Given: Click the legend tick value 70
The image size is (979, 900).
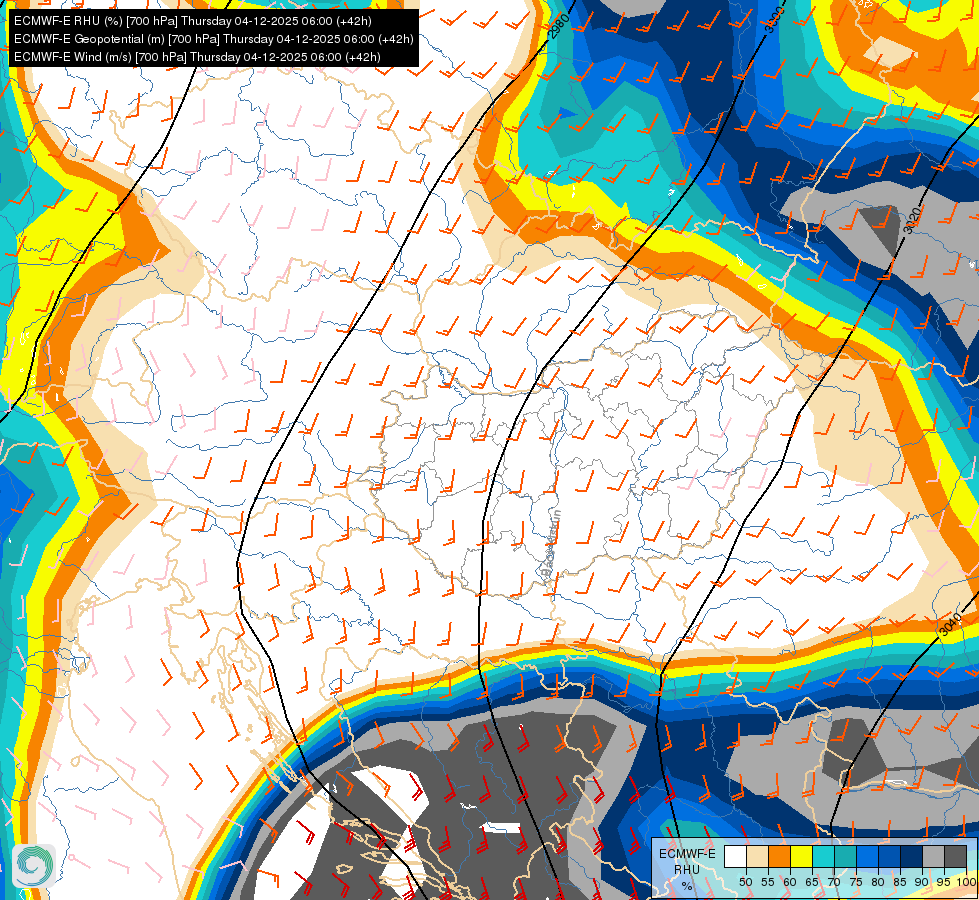Looking at the screenshot, I should 834,882.
